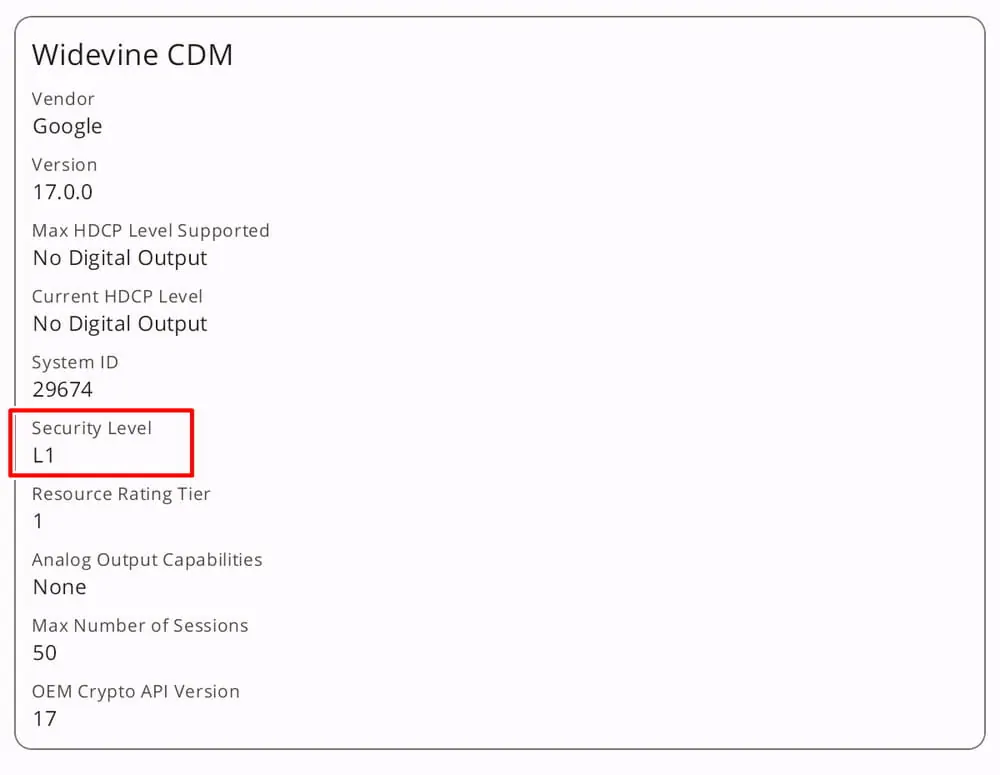Image resolution: width=1000 pixels, height=775 pixels.
Task: Select the System ID label
Action: click(75, 363)
